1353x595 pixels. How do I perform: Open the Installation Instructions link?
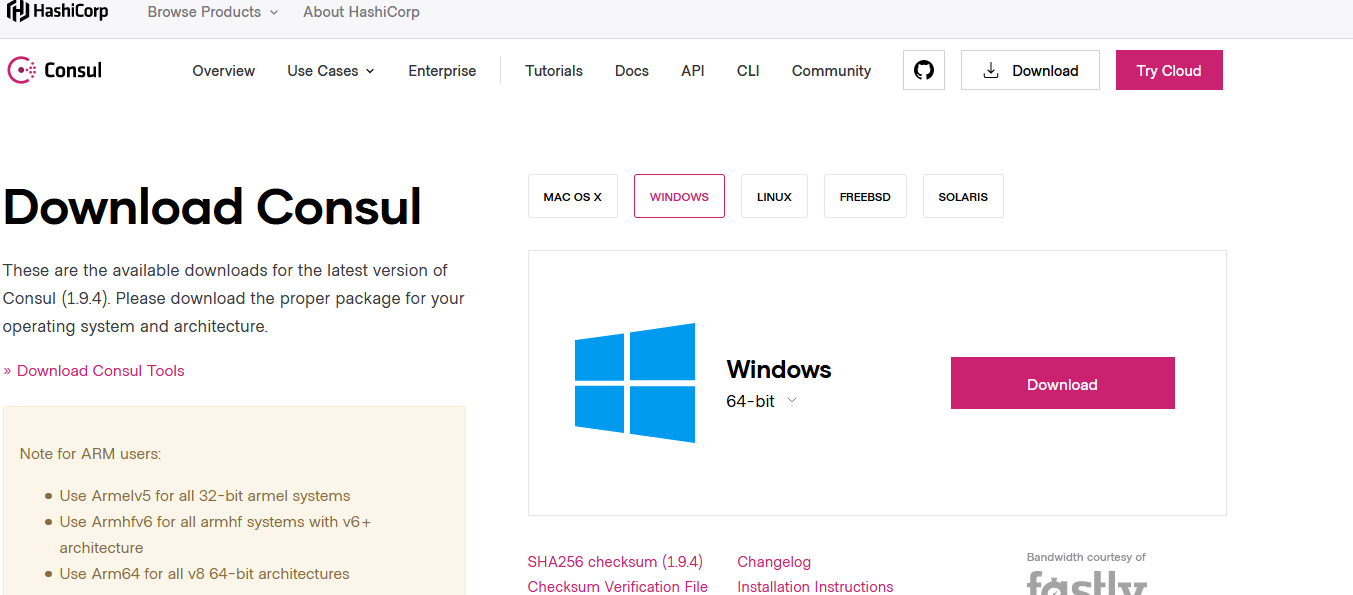point(815,587)
